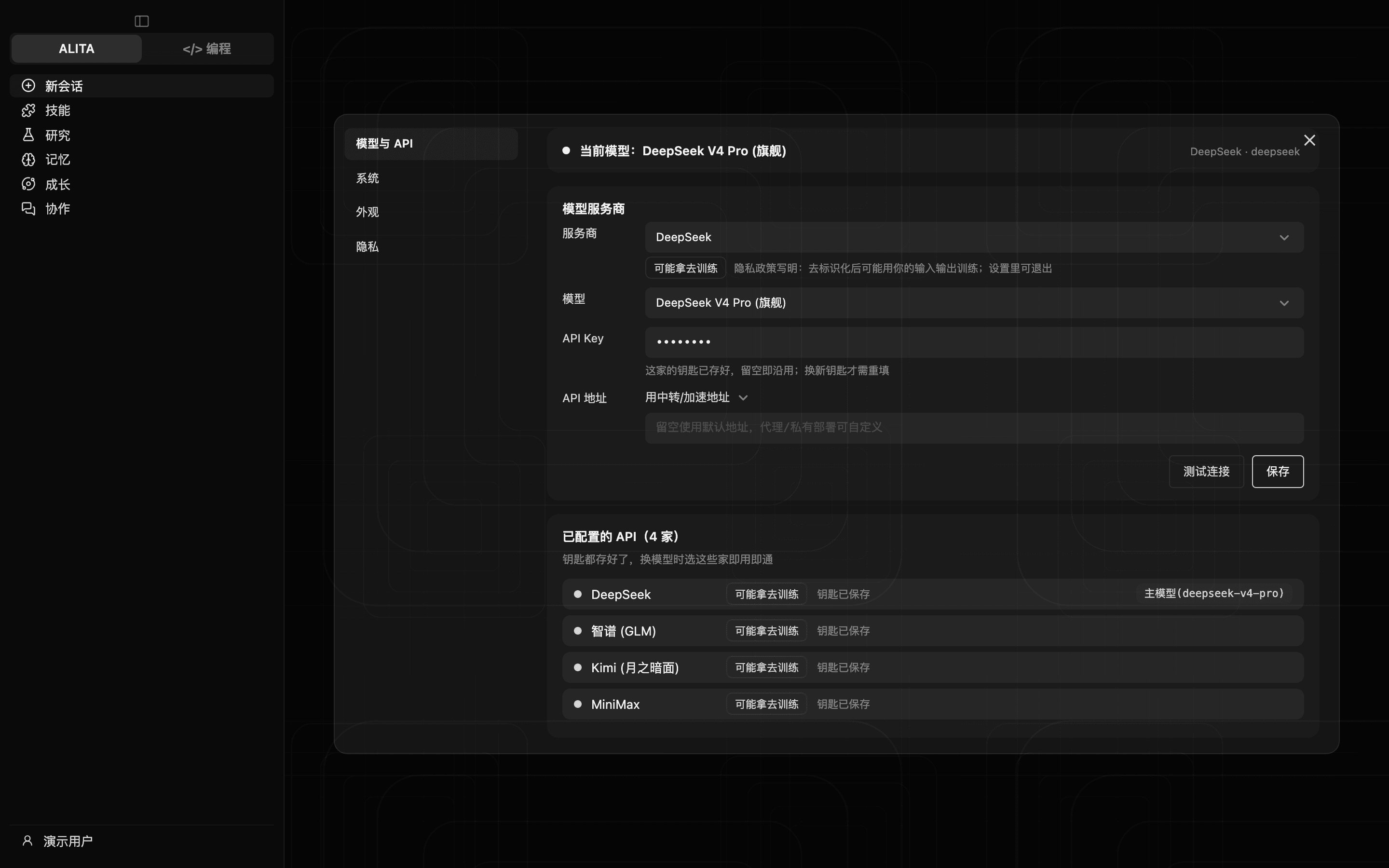Image resolution: width=1389 pixels, height=868 pixels.
Task: Open the 服务商 DeepSeek dropdown
Action: (974, 237)
